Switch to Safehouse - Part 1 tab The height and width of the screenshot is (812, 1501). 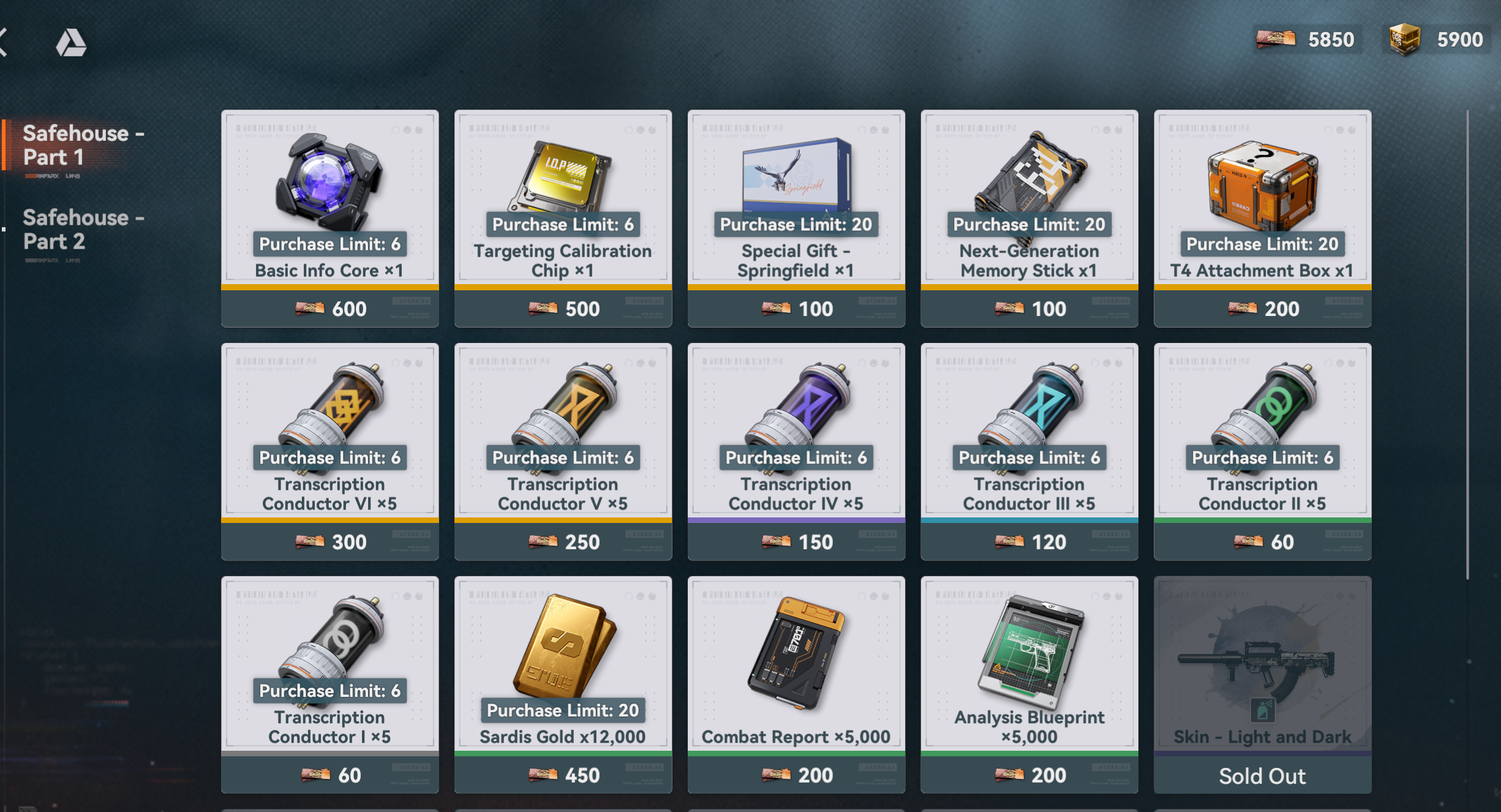tap(83, 145)
